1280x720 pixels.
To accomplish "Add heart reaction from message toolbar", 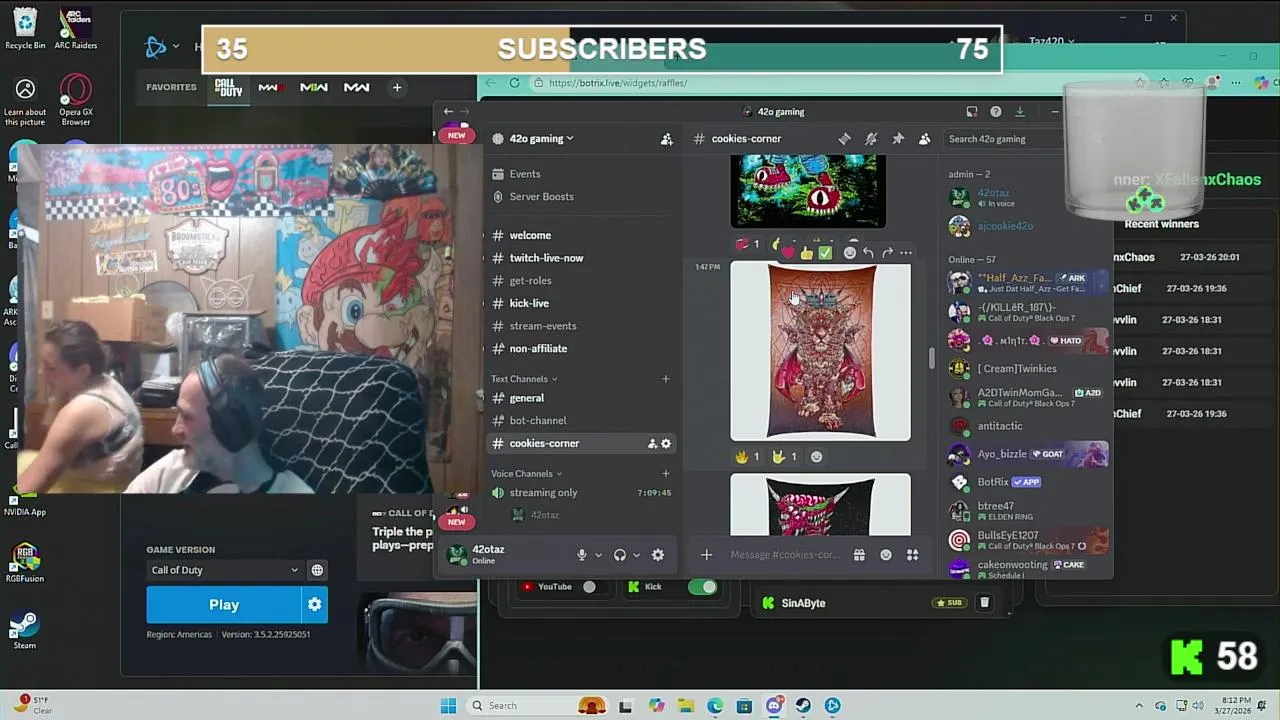I will (788, 252).
